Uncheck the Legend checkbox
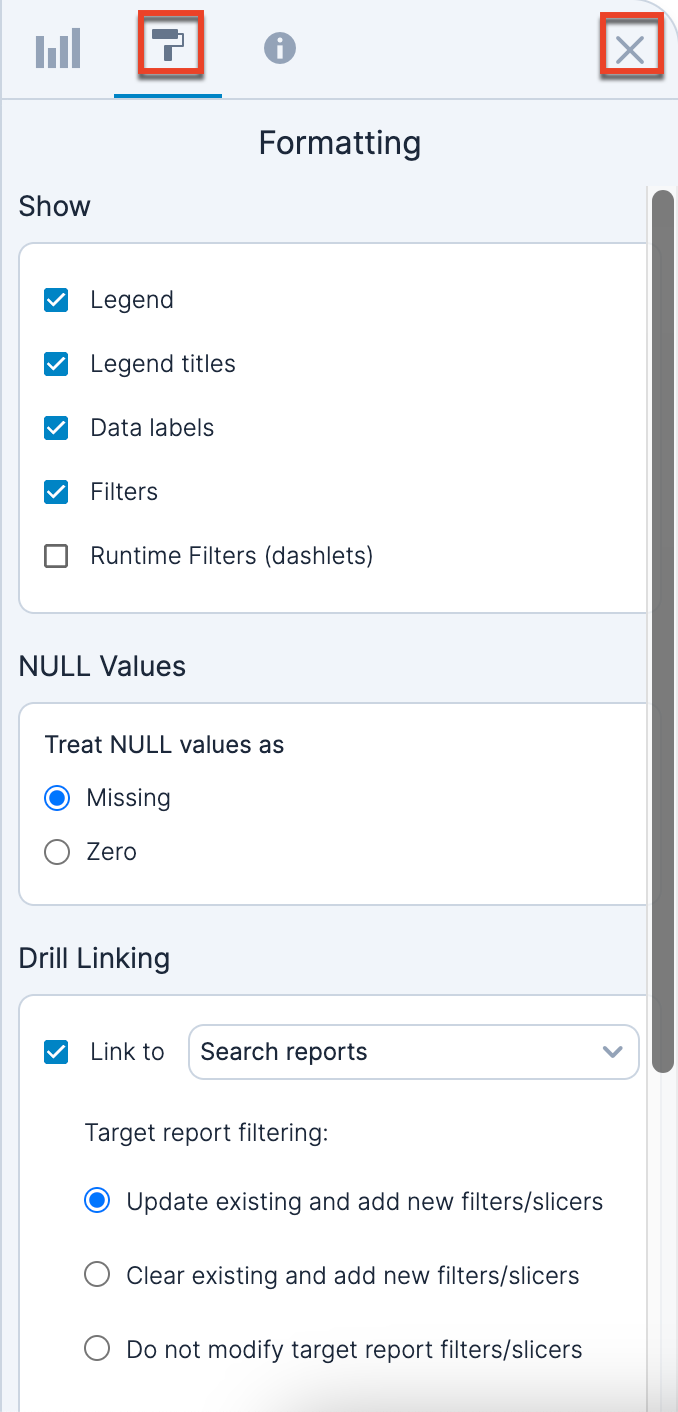The image size is (678, 1412). 57,300
